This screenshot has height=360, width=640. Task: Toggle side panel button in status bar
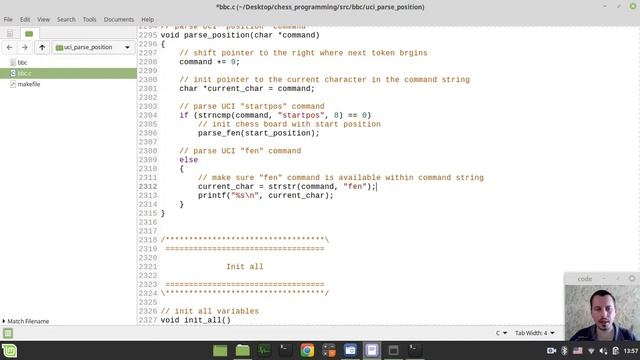tap(8, 333)
